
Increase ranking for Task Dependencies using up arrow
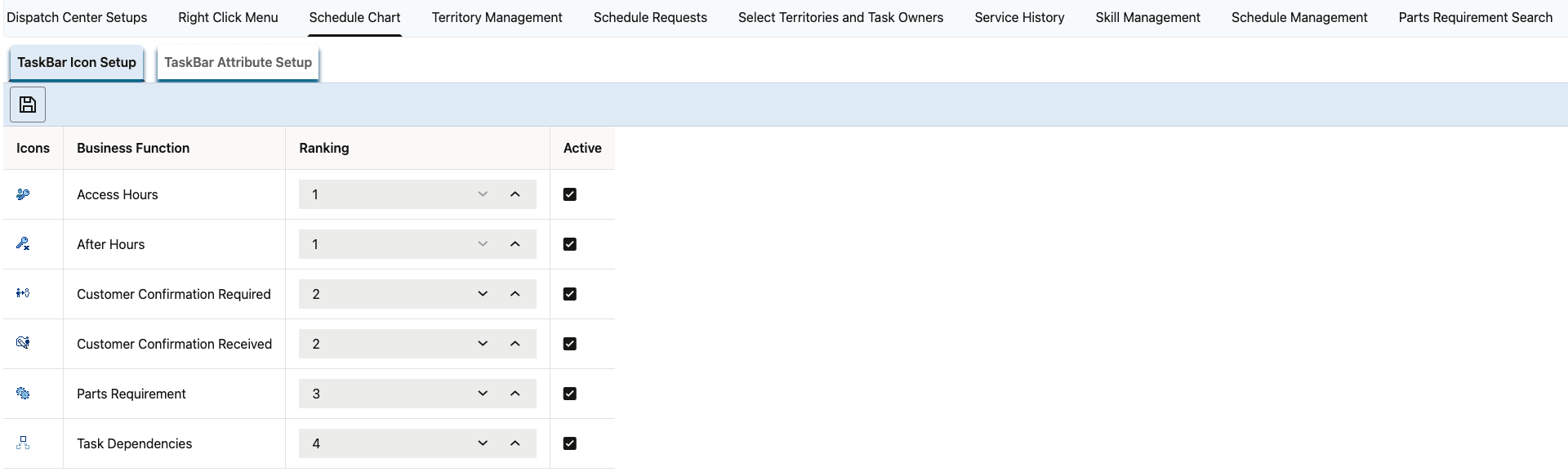tap(514, 443)
